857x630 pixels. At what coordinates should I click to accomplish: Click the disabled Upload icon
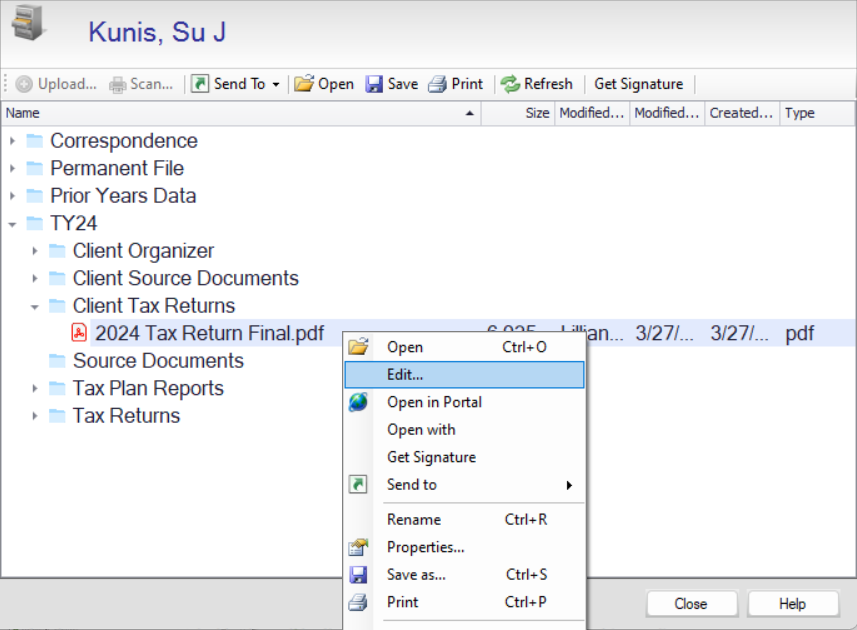pyautogui.click(x=24, y=84)
